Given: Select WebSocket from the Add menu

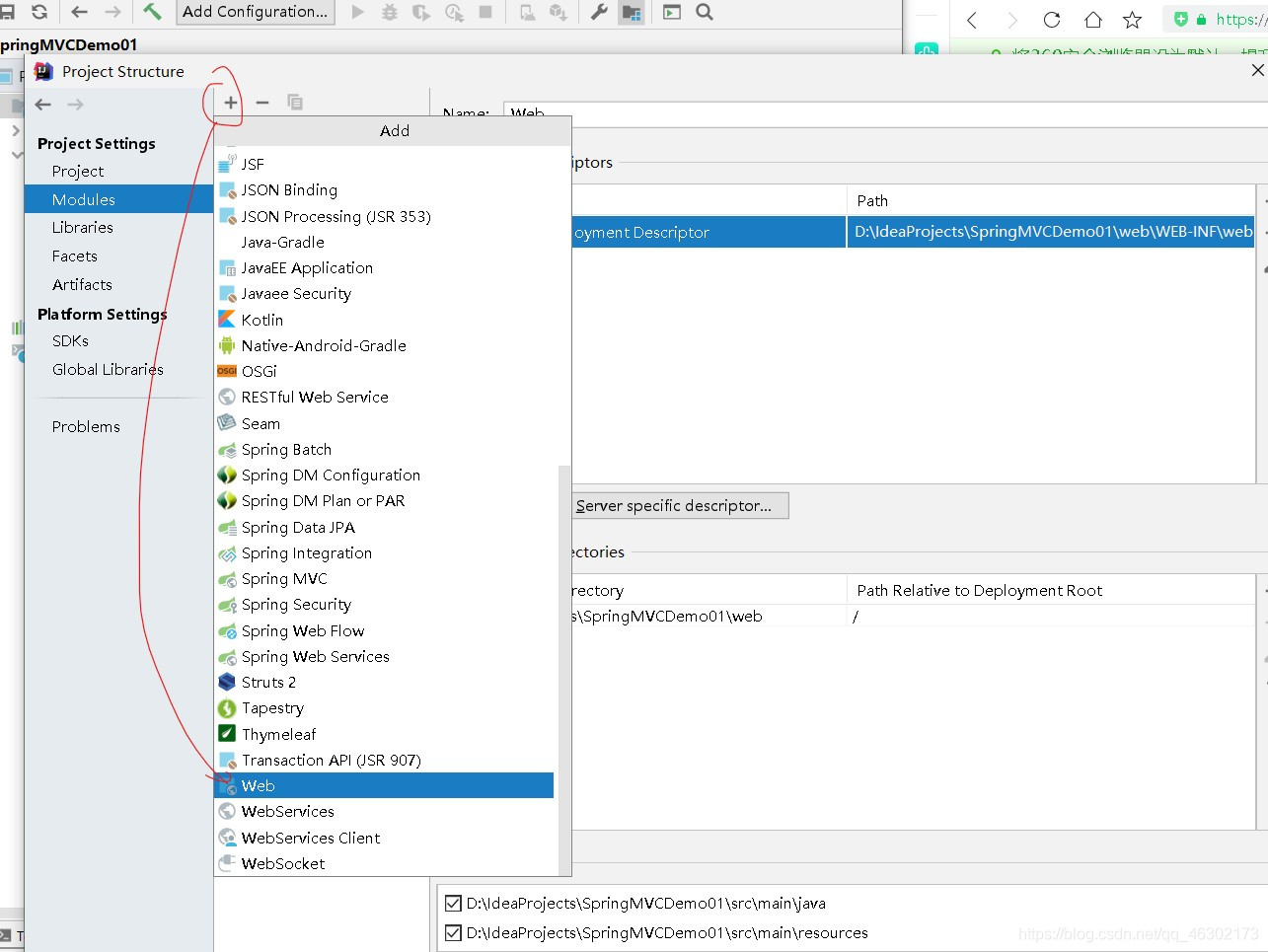Looking at the screenshot, I should click(x=384, y=863).
